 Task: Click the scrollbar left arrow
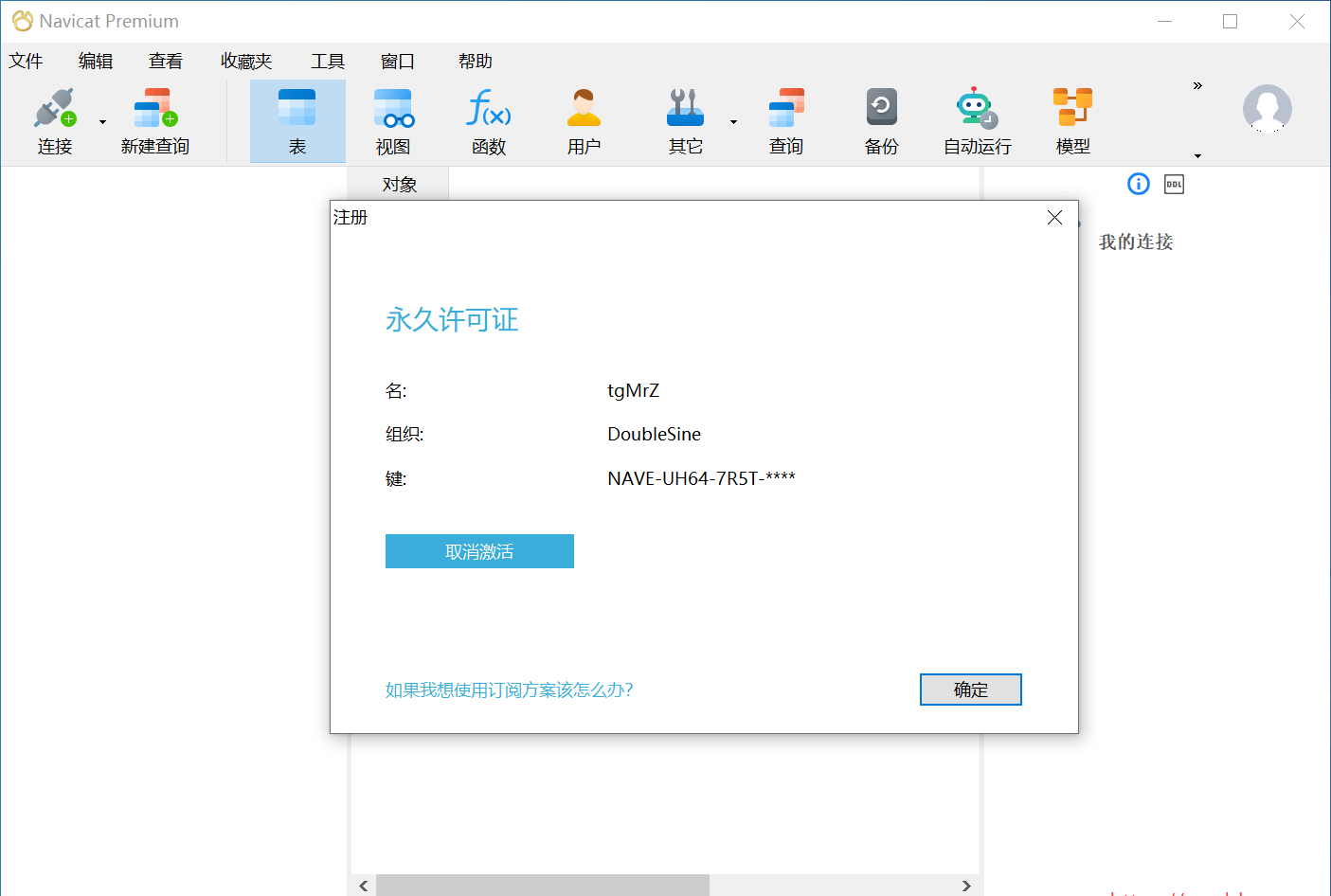pos(364,886)
